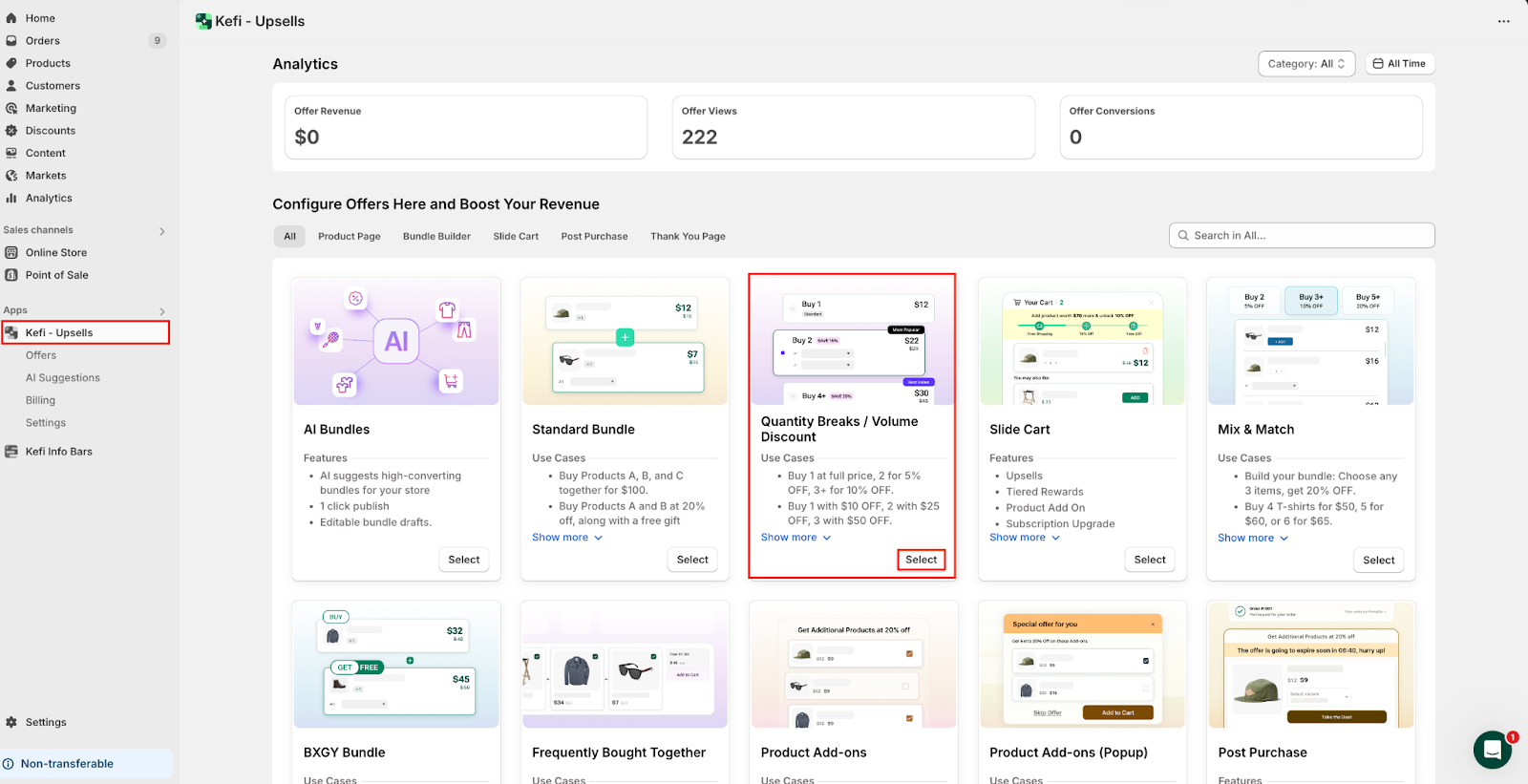Open the Category All dropdown
Screen dimensions: 1528x784
[1305, 64]
